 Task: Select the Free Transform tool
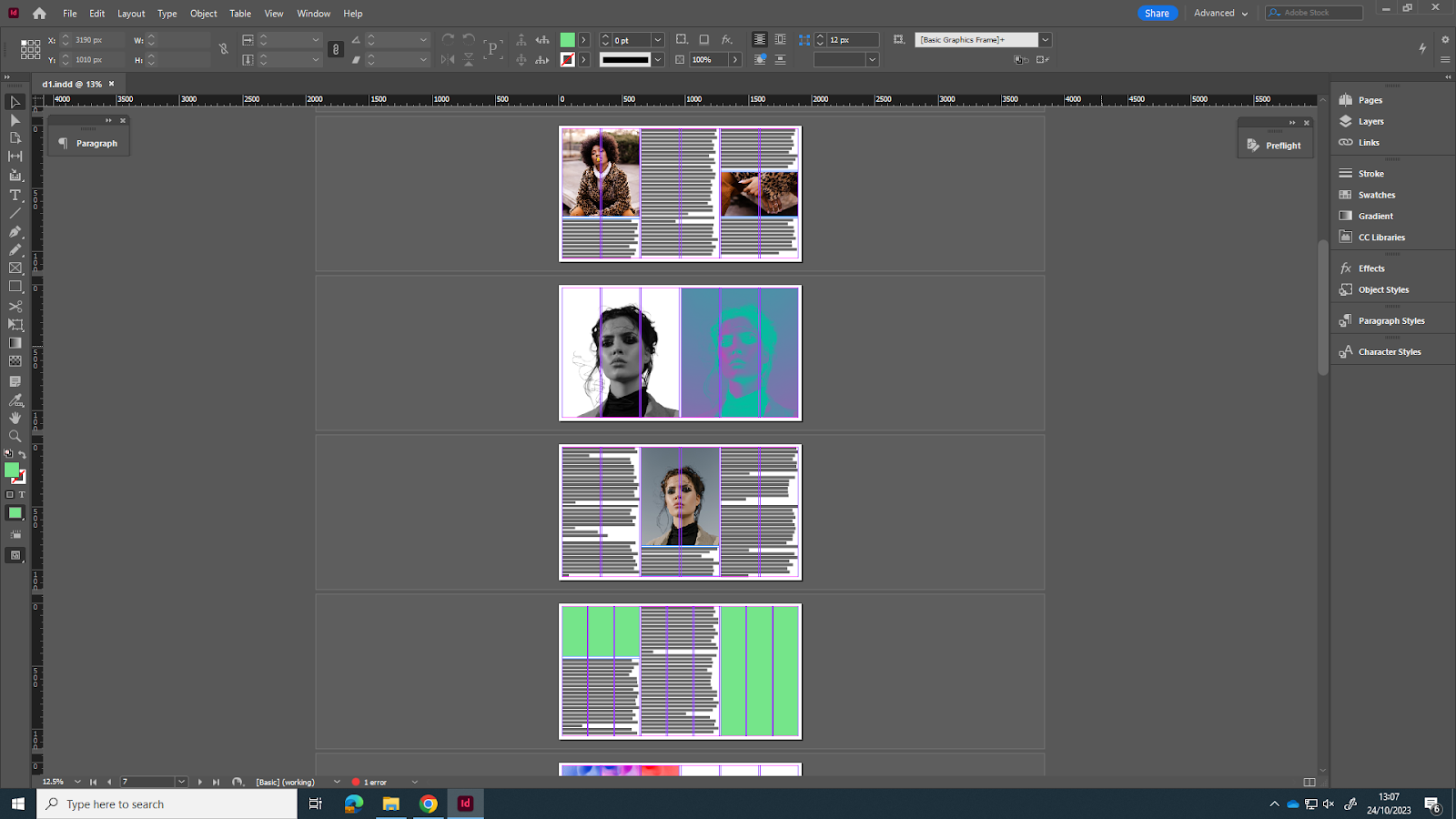[x=15, y=325]
